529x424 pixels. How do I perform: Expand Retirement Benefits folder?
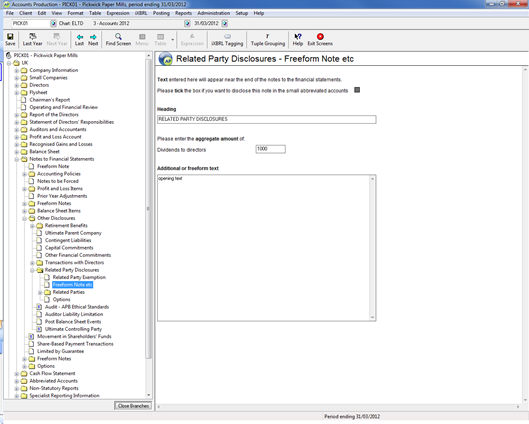coord(32,226)
